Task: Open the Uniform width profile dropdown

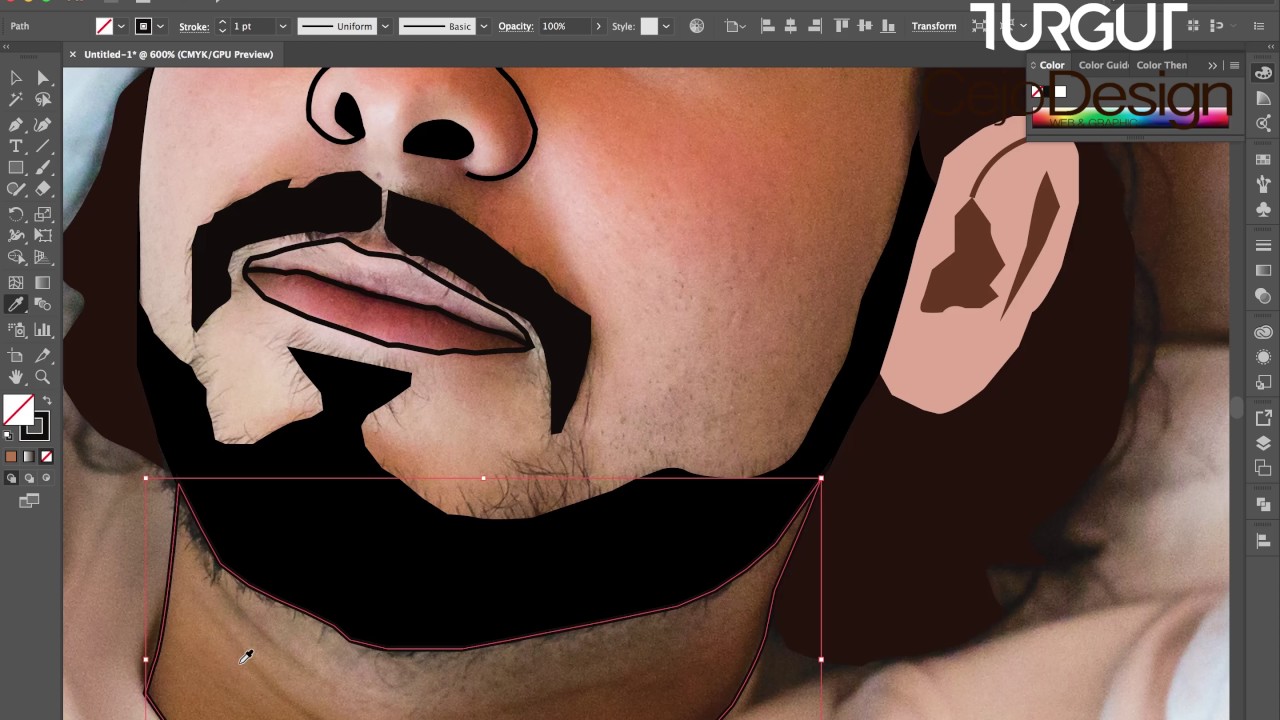Action: [x=385, y=26]
